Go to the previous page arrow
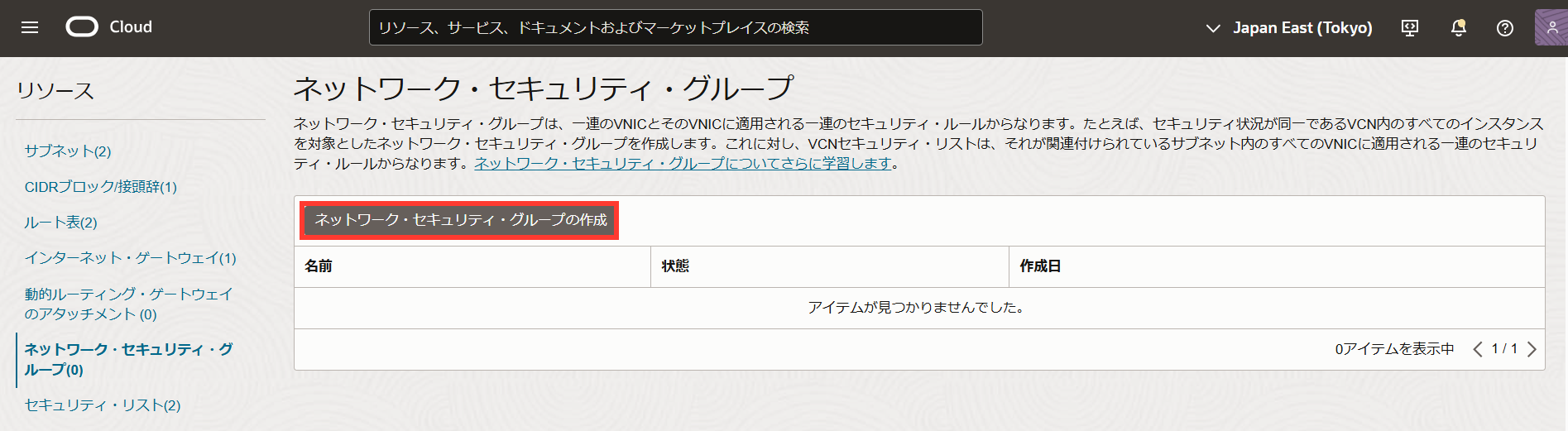The width and height of the screenshot is (1568, 431). [1478, 349]
